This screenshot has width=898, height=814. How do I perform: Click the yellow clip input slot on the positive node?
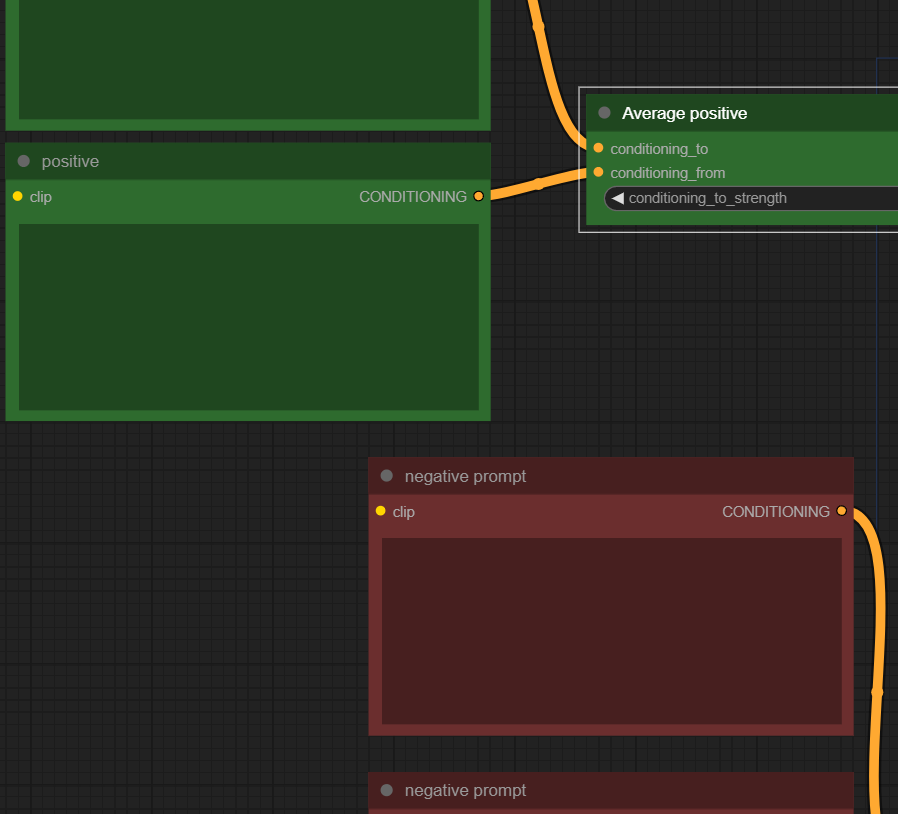[16, 196]
